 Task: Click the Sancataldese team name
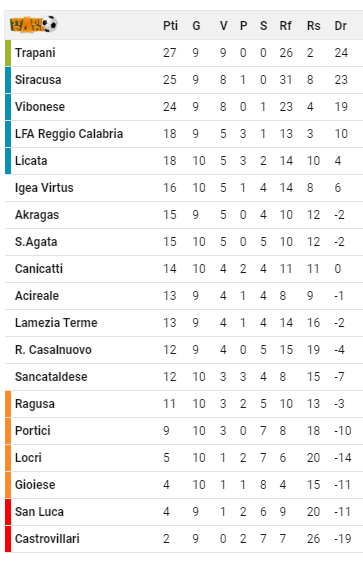pyautogui.click(x=51, y=377)
